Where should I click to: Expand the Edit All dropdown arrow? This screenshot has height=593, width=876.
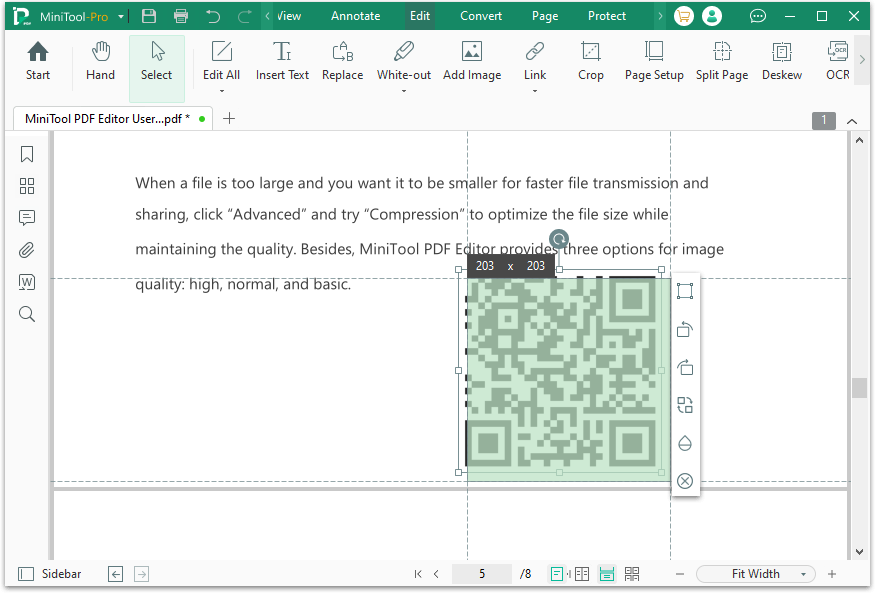pos(222,91)
